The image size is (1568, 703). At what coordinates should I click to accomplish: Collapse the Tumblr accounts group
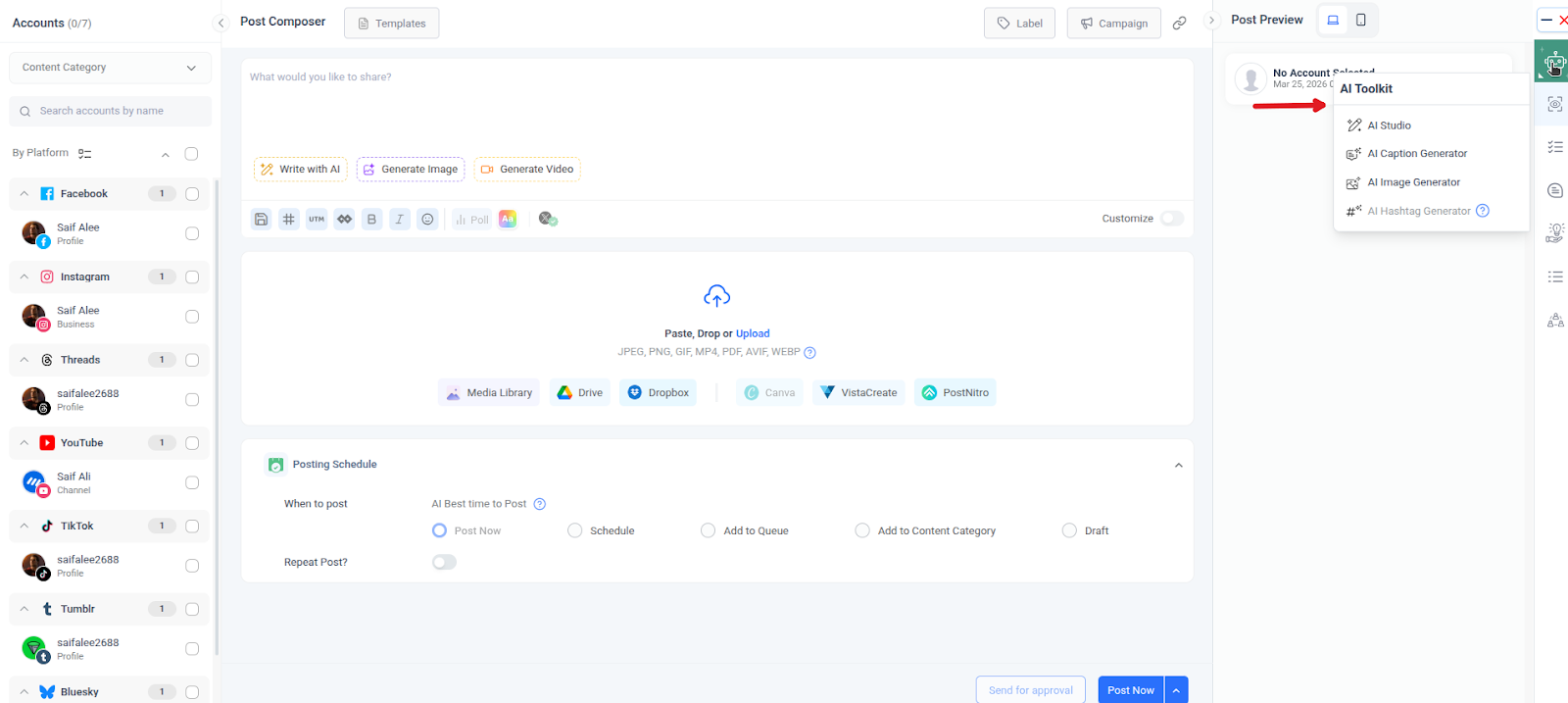(24, 609)
